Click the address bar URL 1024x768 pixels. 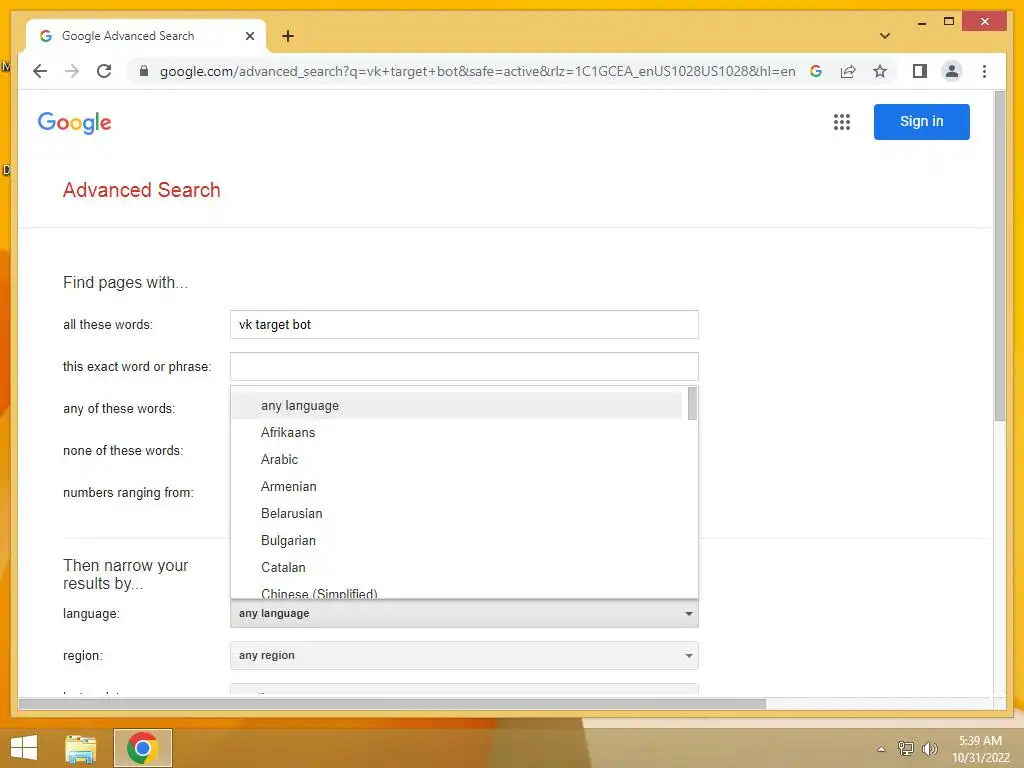click(x=477, y=71)
